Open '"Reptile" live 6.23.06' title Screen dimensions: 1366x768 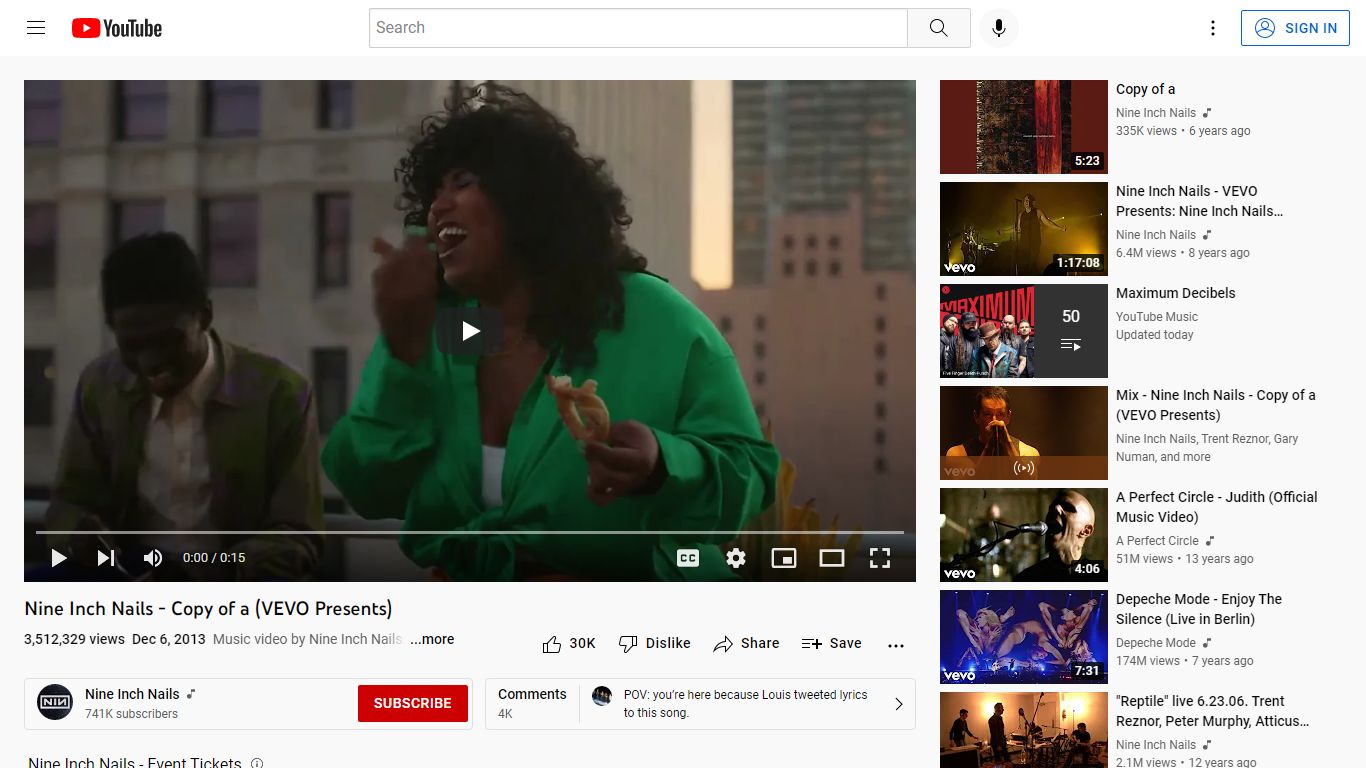[1212, 711]
